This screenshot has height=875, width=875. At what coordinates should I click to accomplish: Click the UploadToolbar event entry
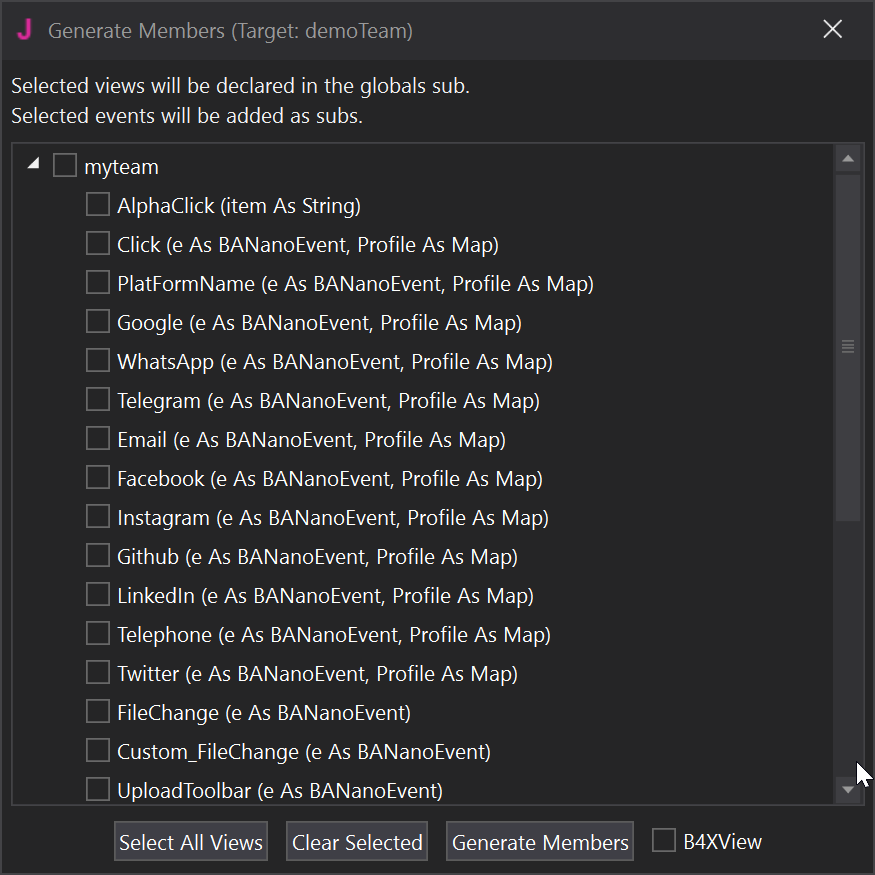coord(279,791)
